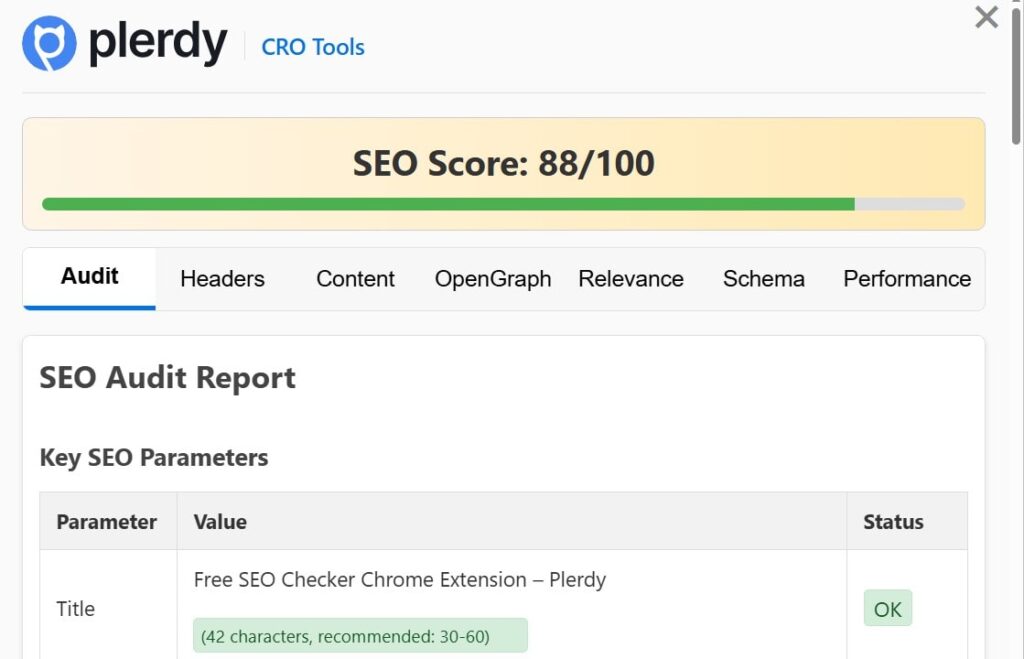Switch to the Relevance tab
The image size is (1024, 659).
(x=631, y=279)
